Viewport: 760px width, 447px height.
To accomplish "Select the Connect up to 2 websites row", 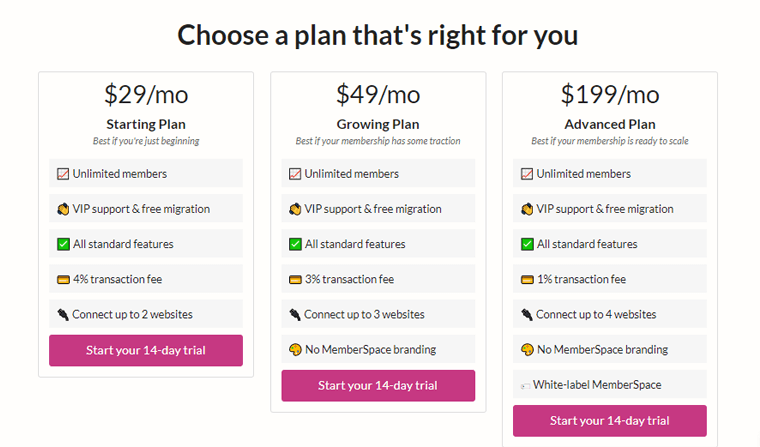I will coord(146,314).
